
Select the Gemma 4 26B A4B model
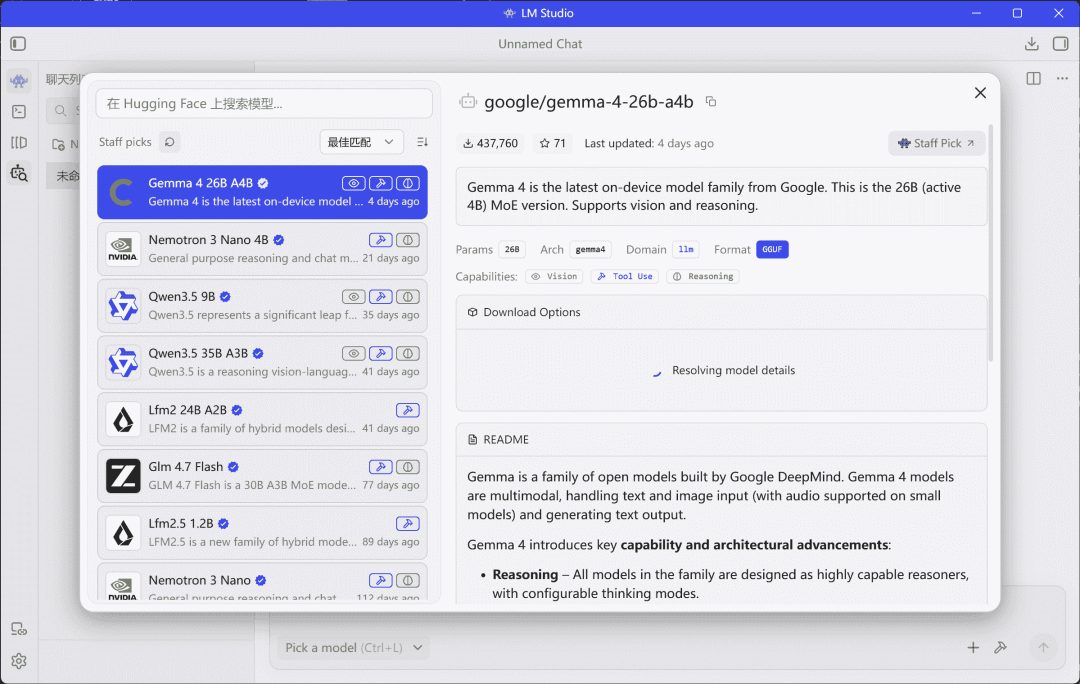coord(262,192)
